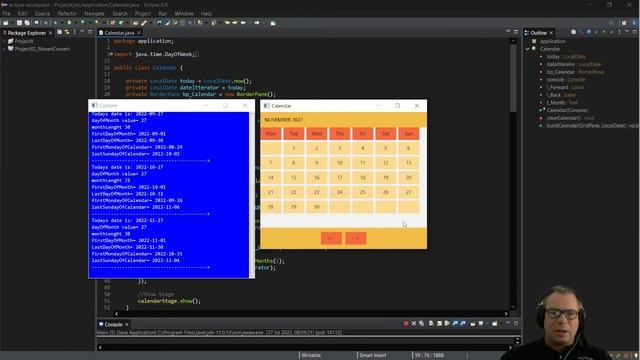Click the Save icon in main toolbar
The image size is (640, 360).
19,23
